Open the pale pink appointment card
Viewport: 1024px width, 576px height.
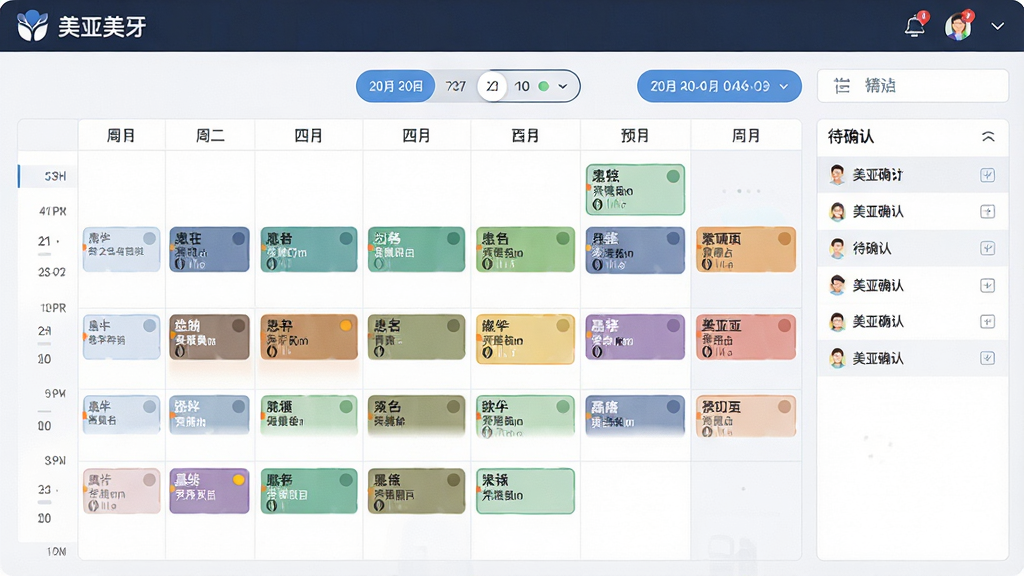(121, 490)
